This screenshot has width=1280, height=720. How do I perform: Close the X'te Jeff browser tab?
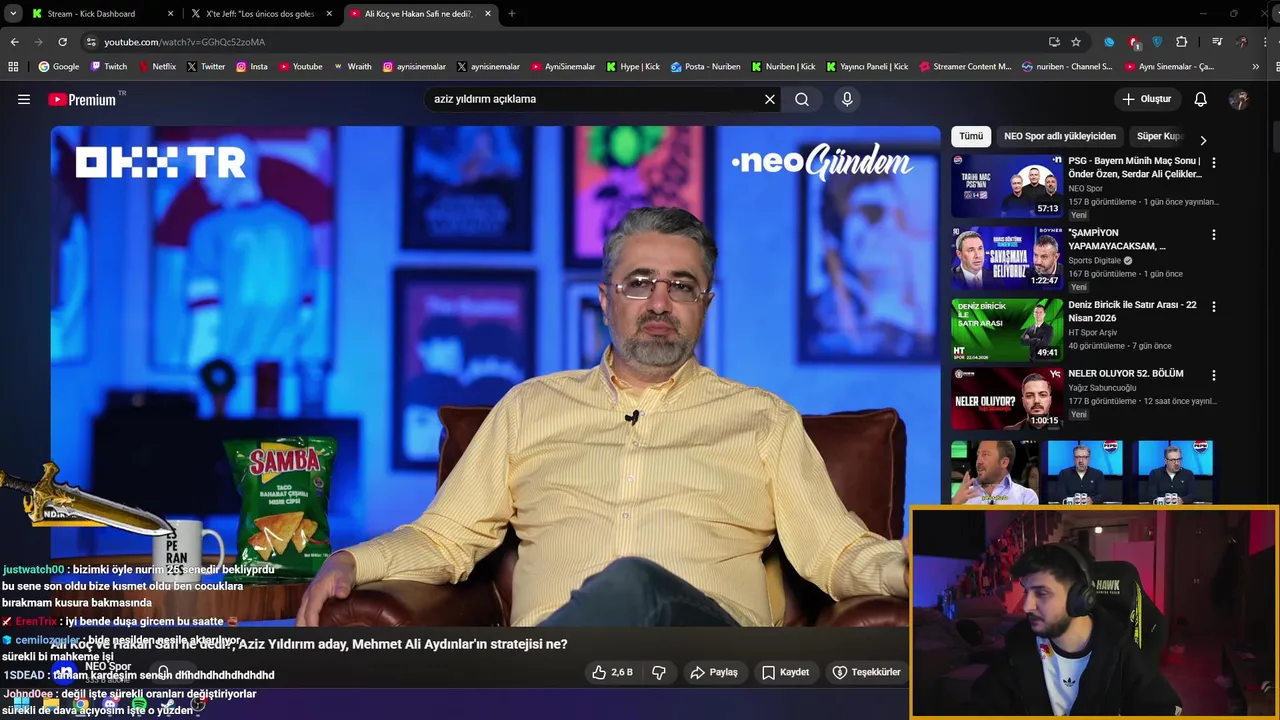click(329, 14)
